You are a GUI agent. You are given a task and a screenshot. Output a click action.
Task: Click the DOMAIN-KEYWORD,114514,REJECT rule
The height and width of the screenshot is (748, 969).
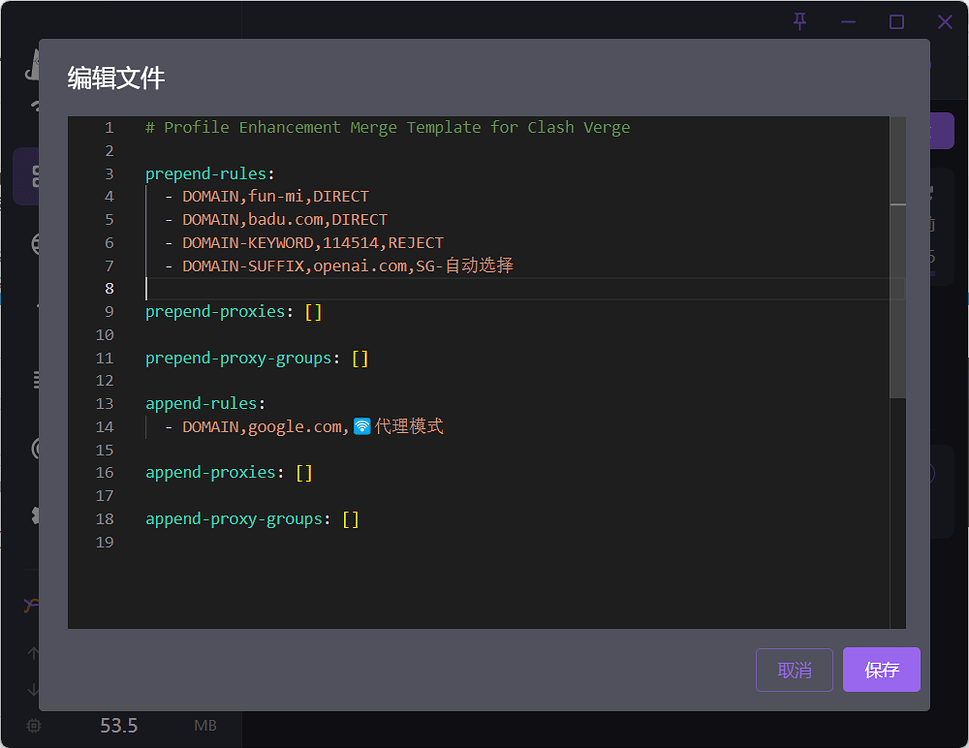pos(313,242)
